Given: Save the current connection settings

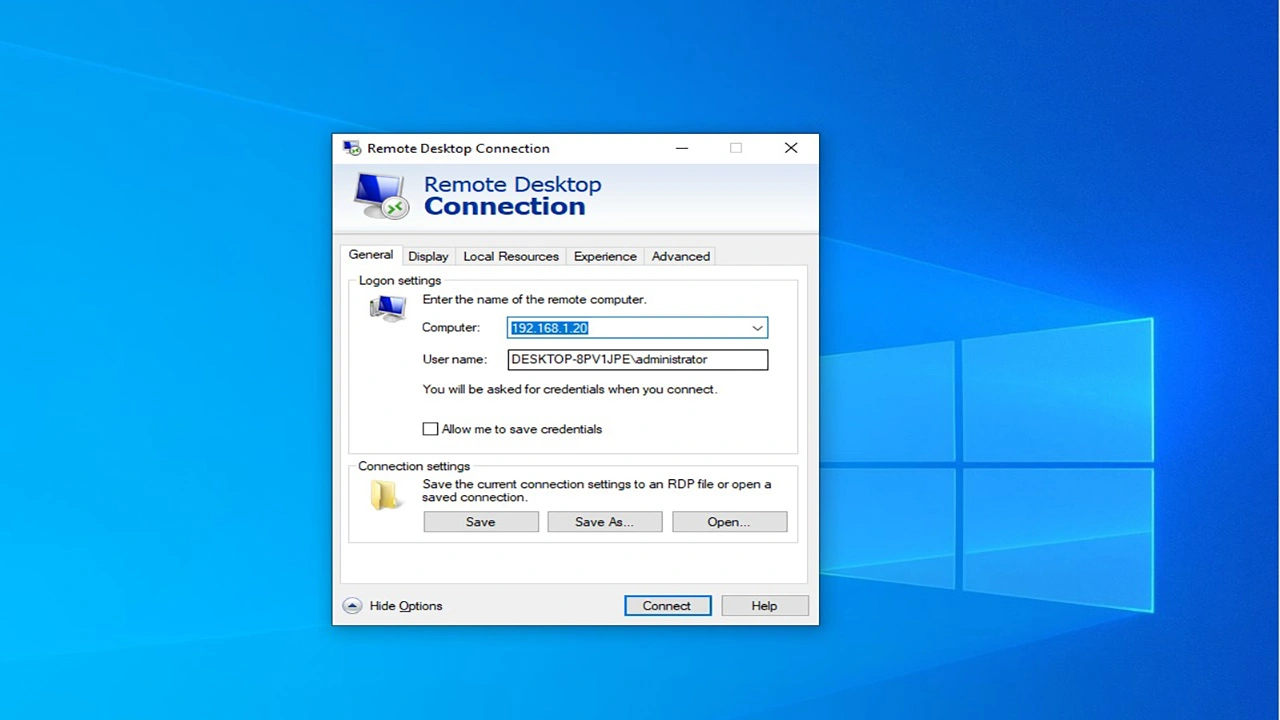Looking at the screenshot, I should point(481,522).
